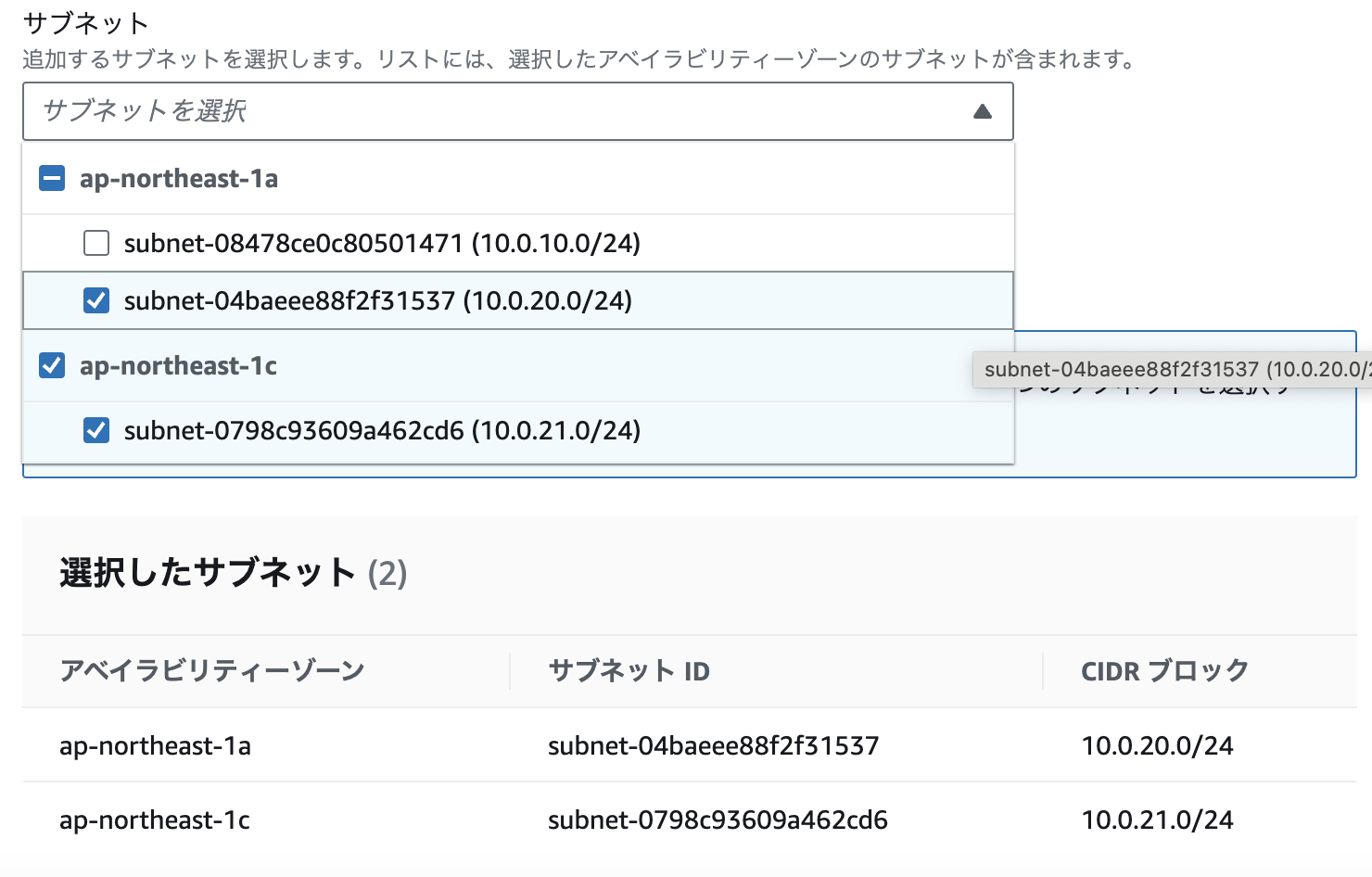1372x877 pixels.
Task: Uncheck subnet-04baeee88f2f31537 (10.0.20.0/24)
Action: (96, 300)
